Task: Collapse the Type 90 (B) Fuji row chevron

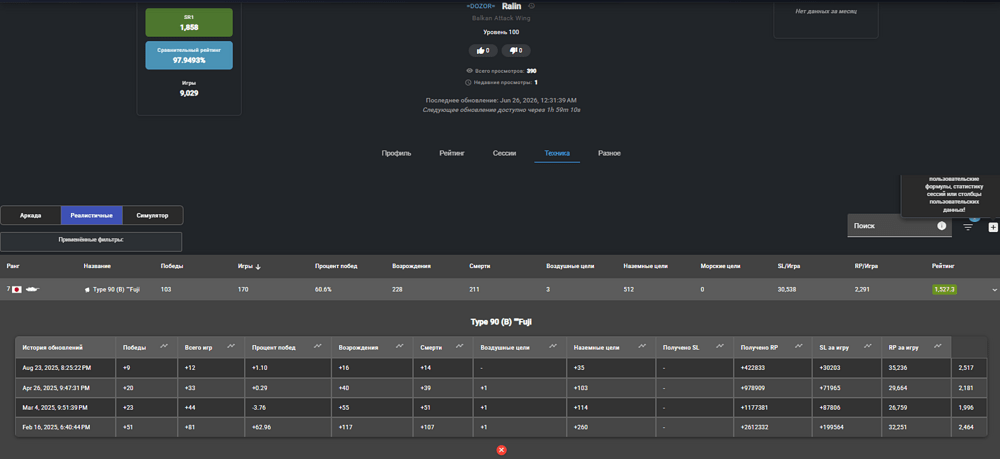Action: tap(994, 289)
